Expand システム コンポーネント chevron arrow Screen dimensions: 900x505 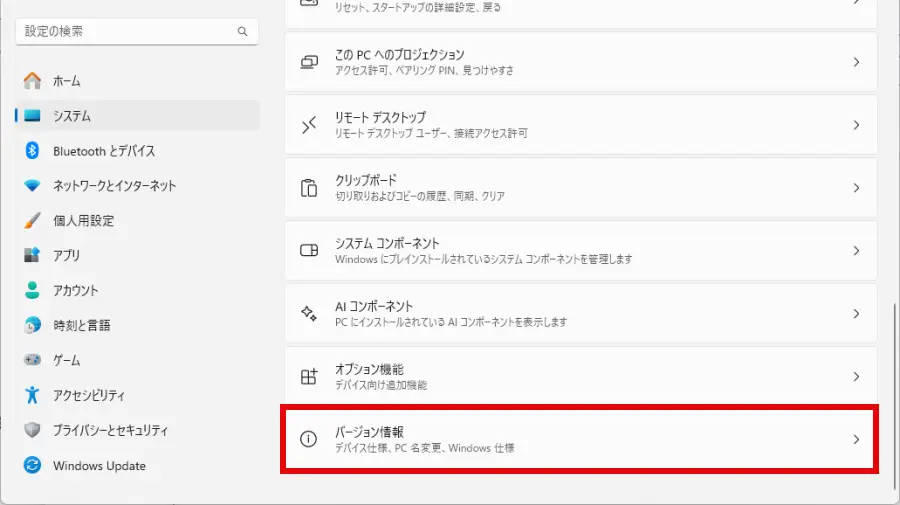[x=856, y=251]
